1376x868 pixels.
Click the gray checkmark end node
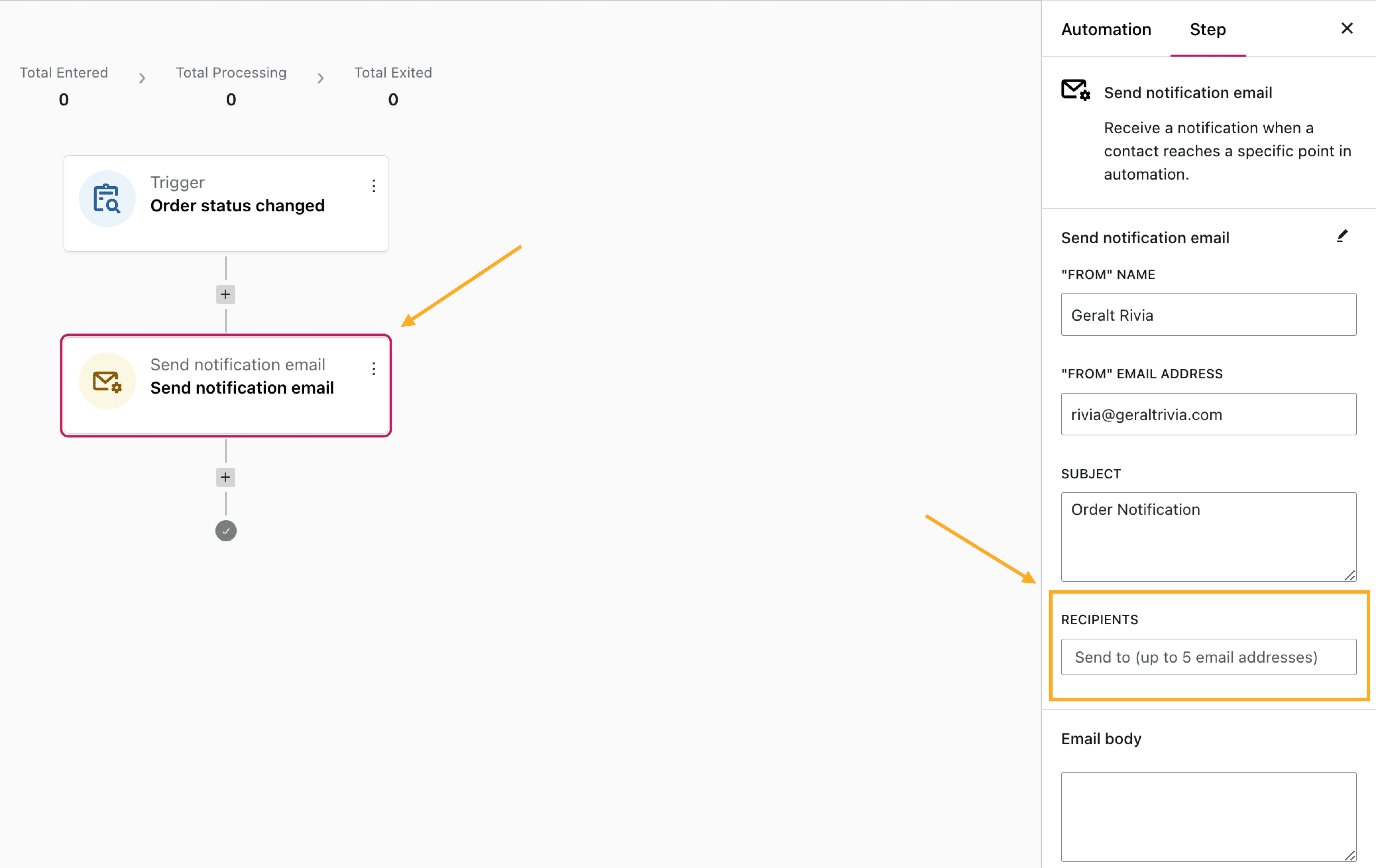pos(226,531)
